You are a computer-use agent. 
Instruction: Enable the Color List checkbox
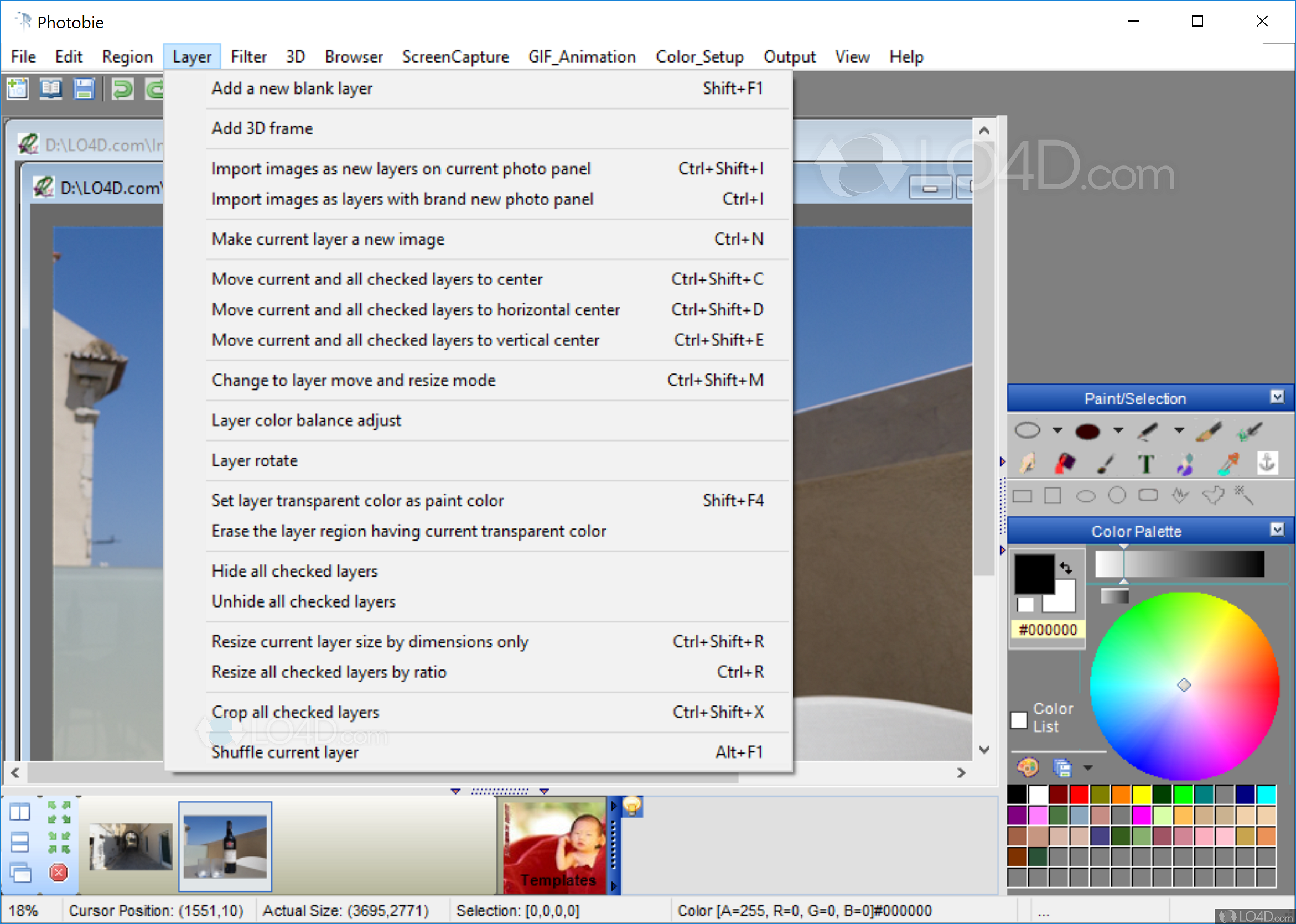(x=1019, y=721)
